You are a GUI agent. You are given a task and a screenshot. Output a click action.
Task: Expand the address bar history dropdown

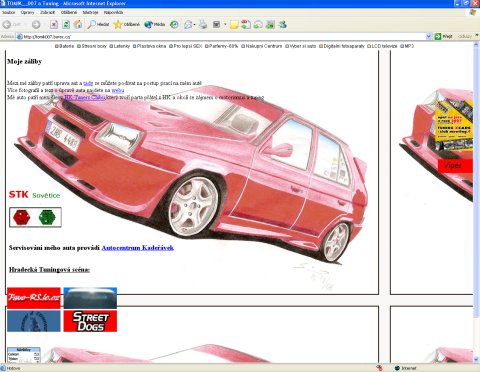coord(429,37)
